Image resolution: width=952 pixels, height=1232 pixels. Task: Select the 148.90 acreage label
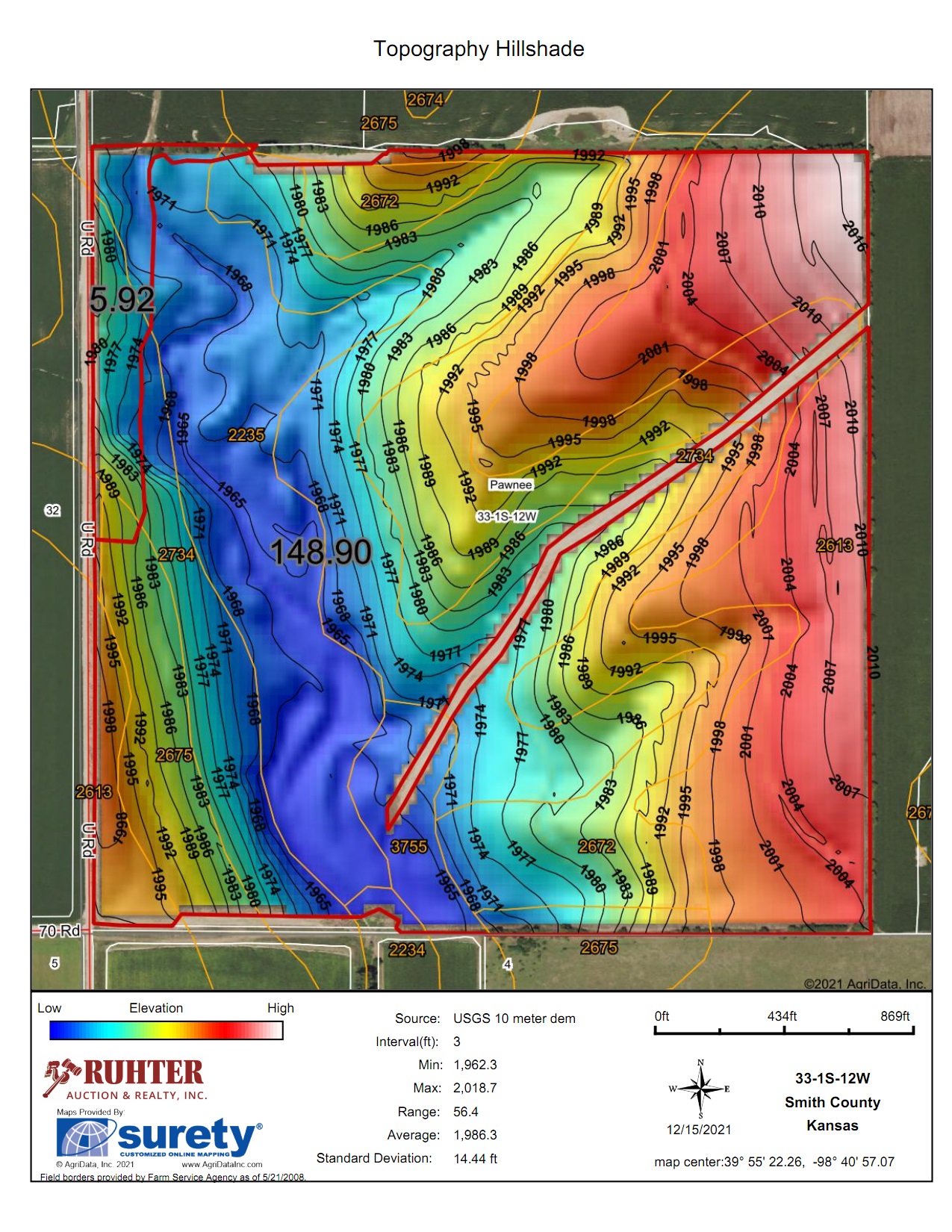tap(320, 552)
